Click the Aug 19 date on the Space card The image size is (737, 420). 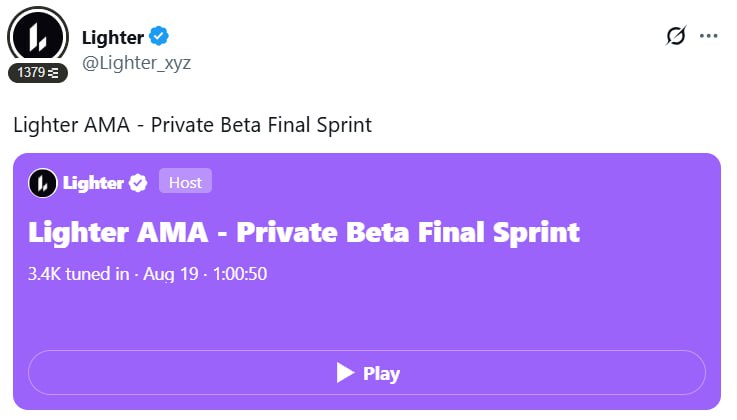pos(171,274)
